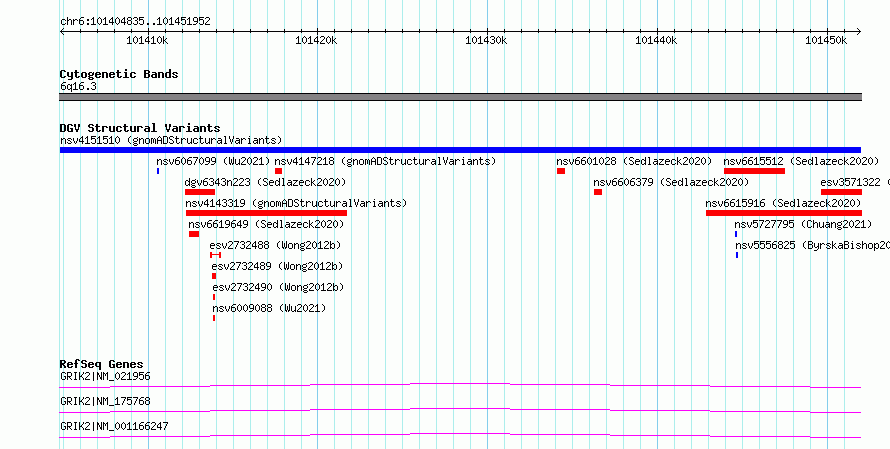This screenshot has height=449, width=890.
Task: Click the gray 6q16.3 cytogenetic band bar
Action: tap(460, 97)
